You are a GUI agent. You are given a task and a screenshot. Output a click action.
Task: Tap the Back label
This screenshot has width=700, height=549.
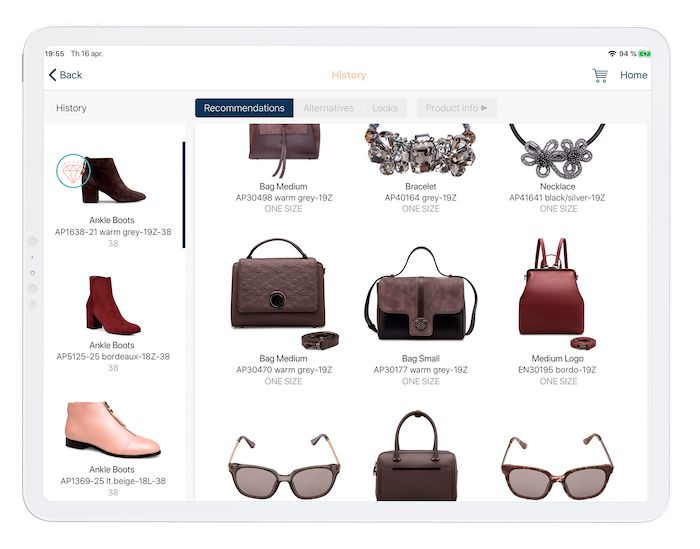[x=71, y=75]
